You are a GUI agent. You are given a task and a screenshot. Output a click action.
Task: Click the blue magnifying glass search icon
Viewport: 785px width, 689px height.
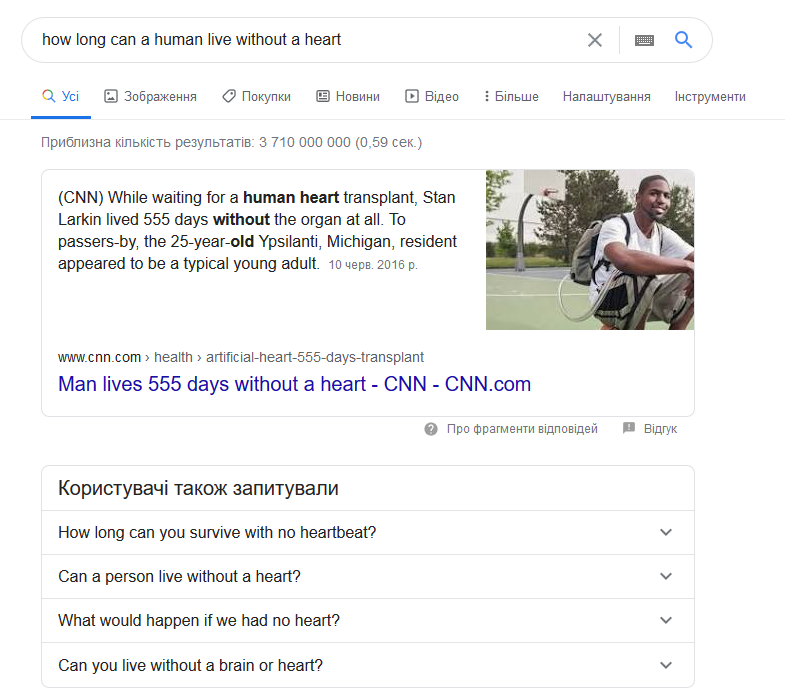pyautogui.click(x=684, y=40)
